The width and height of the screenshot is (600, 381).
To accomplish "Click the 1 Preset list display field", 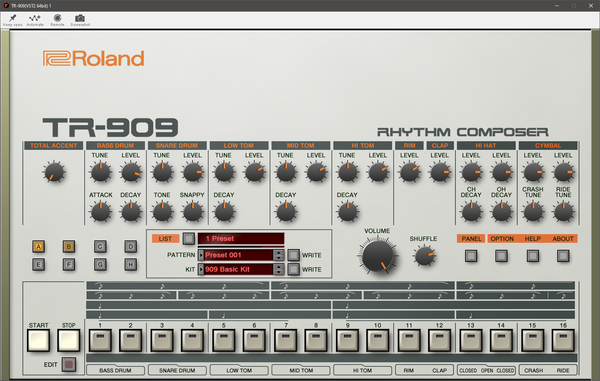I will [241, 239].
